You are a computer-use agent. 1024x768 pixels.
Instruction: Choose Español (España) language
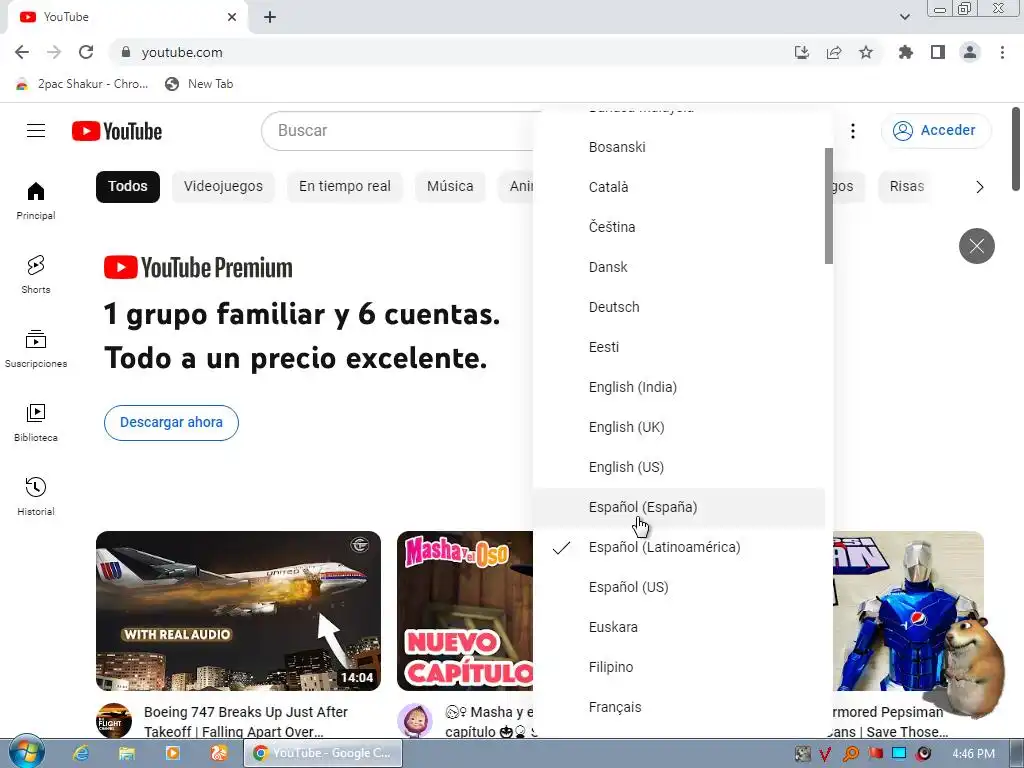679,507
